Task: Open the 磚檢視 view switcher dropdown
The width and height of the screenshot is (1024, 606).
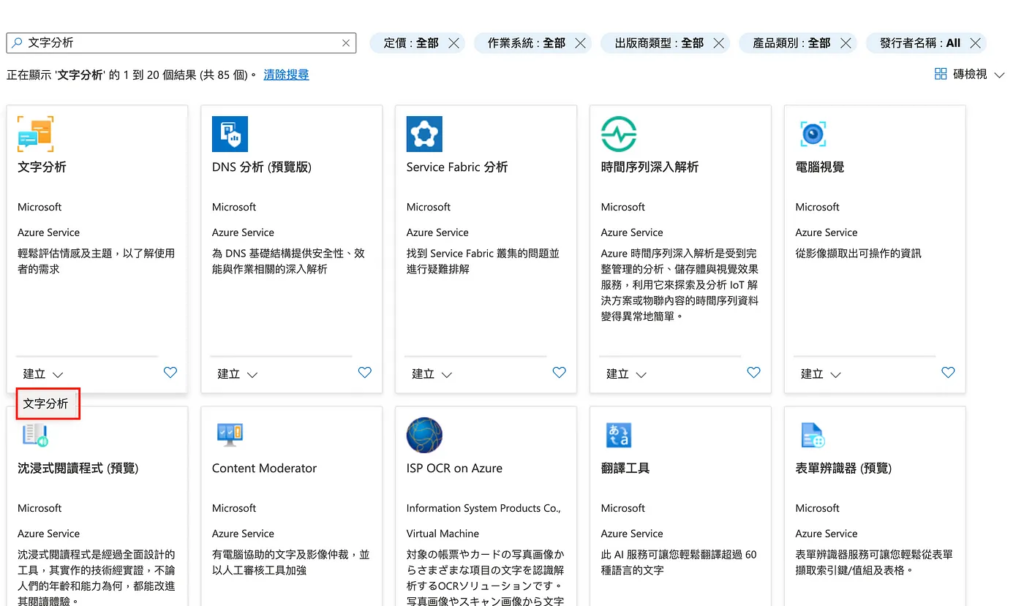Action: [969, 74]
